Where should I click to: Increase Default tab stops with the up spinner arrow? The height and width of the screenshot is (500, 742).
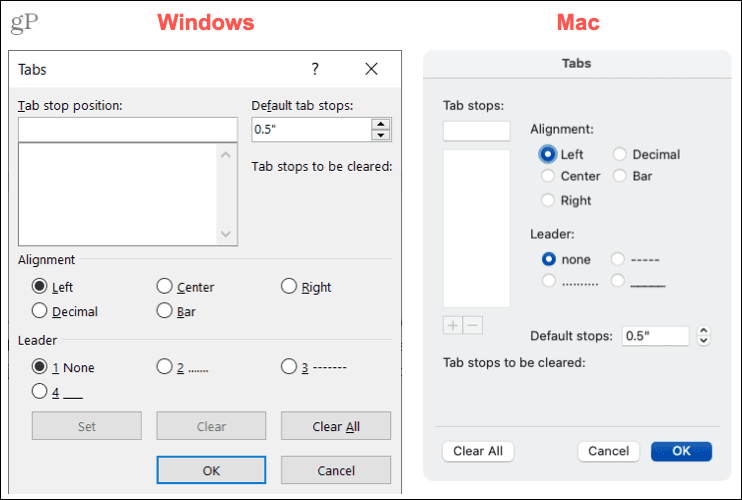381,124
